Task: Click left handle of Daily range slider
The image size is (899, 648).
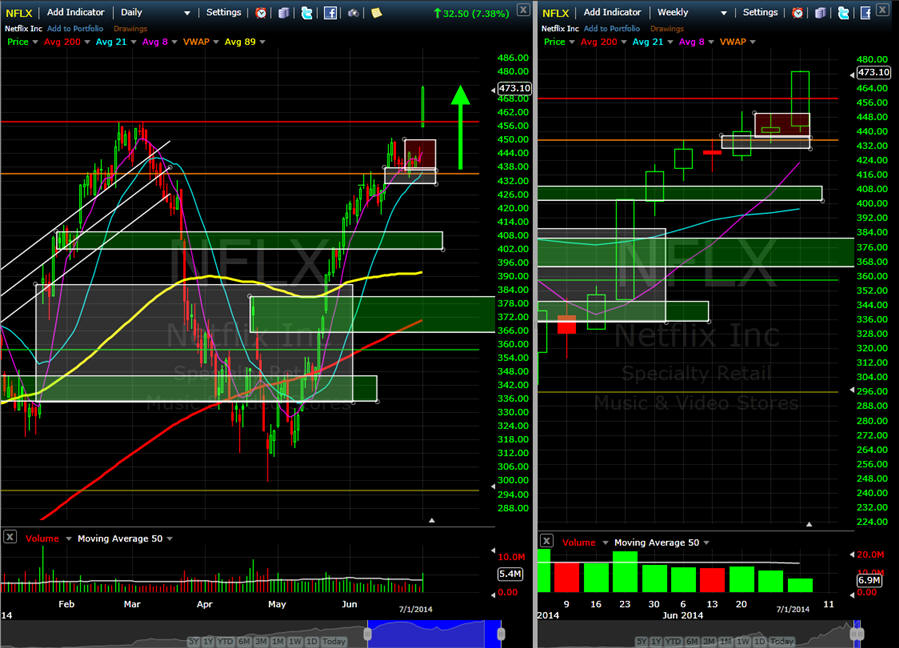Action: click(368, 634)
